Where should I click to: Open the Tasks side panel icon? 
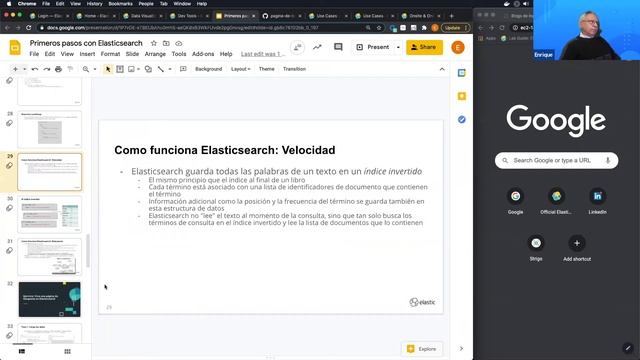tap(462, 120)
